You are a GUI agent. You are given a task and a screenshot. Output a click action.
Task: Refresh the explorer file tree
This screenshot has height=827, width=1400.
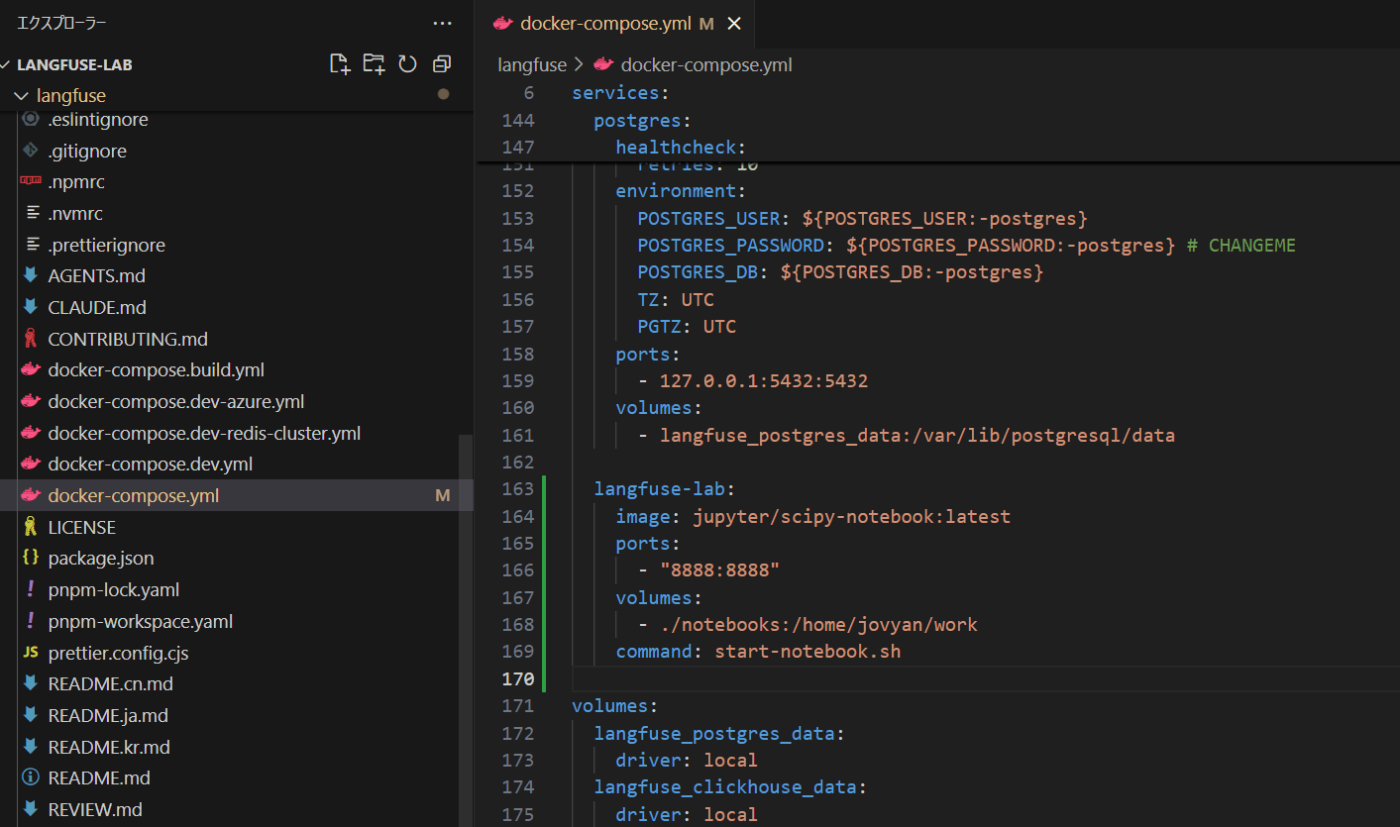(x=407, y=64)
